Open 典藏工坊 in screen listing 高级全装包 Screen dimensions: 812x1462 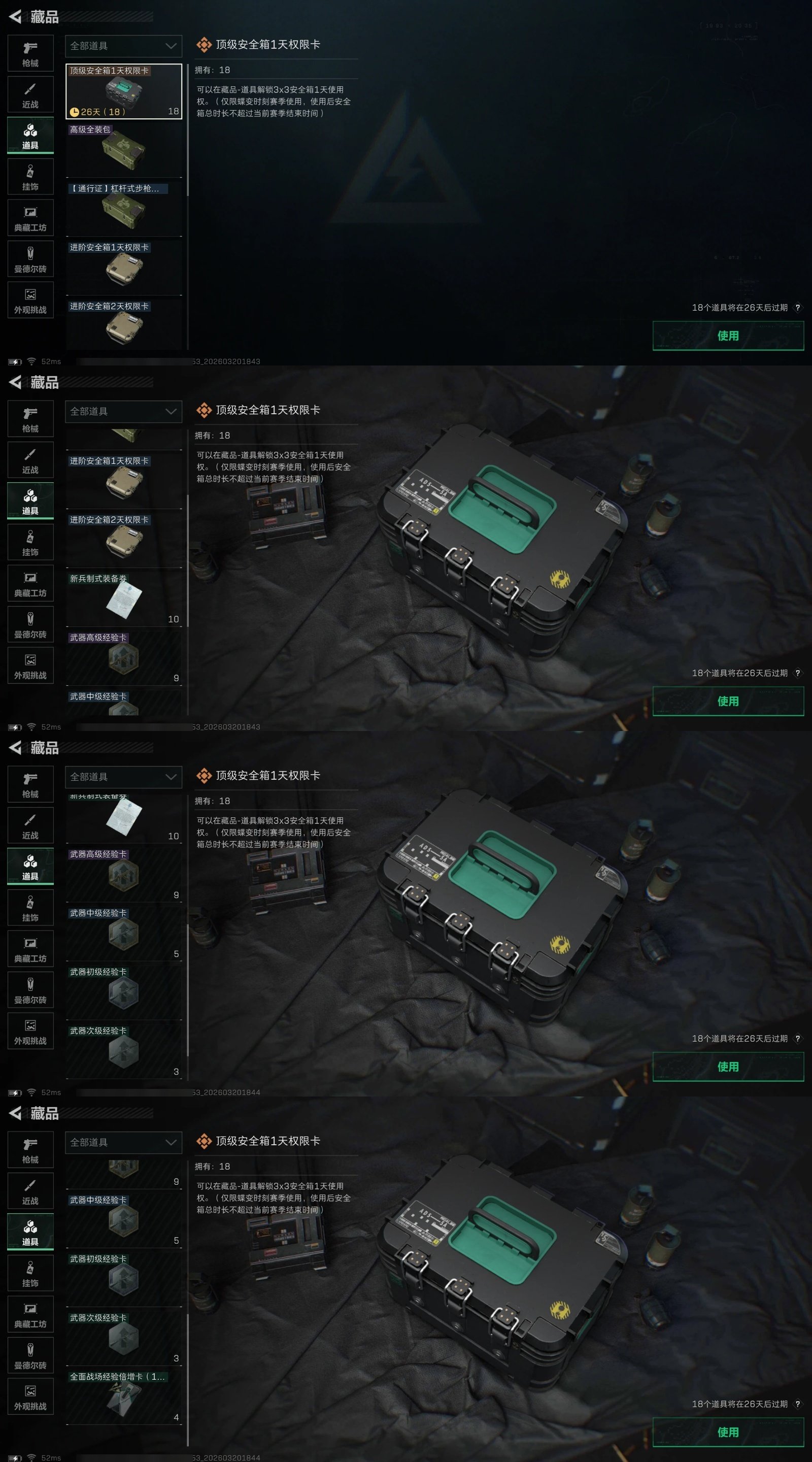coord(30,218)
